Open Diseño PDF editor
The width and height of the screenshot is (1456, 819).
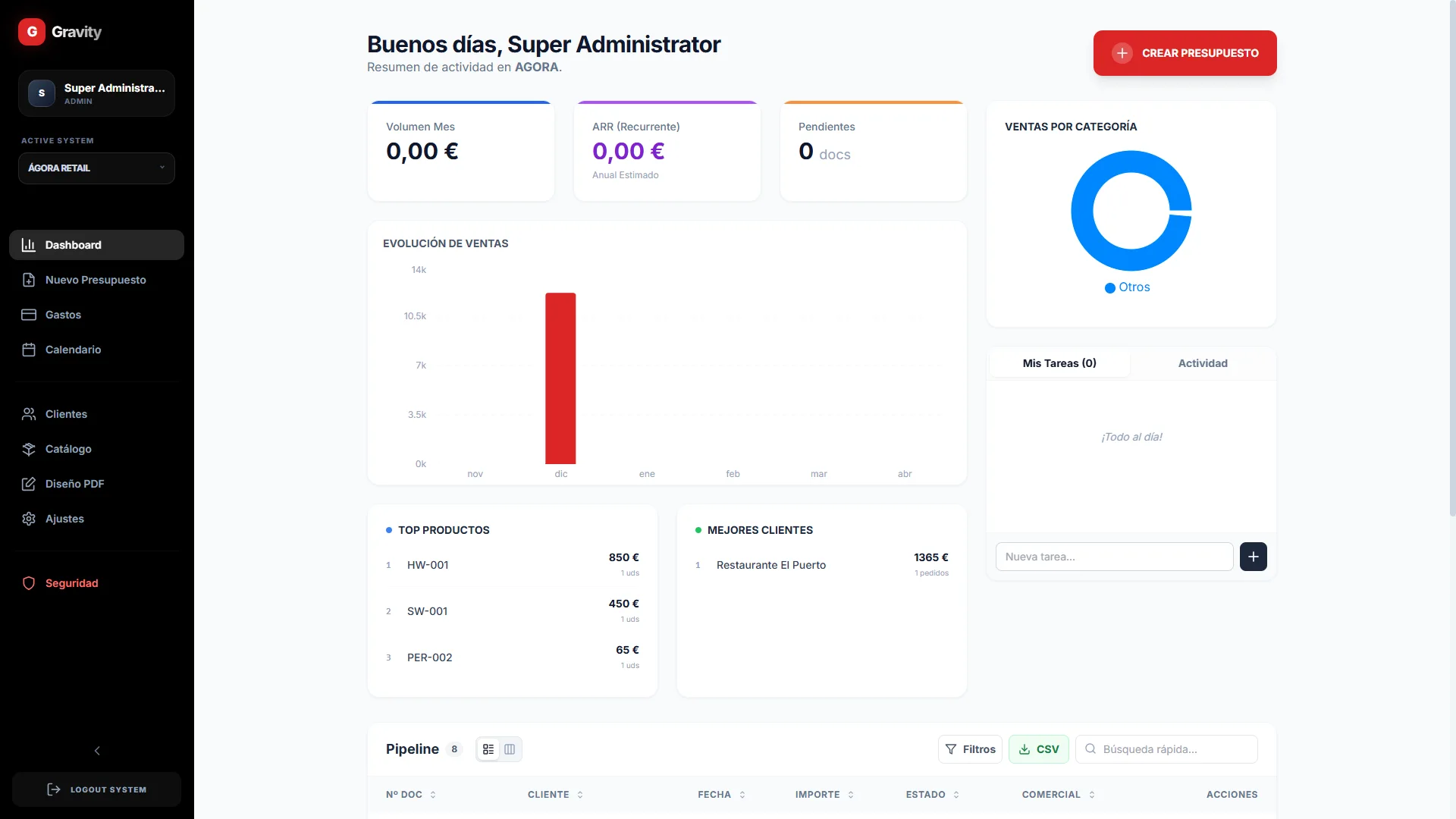[96, 484]
